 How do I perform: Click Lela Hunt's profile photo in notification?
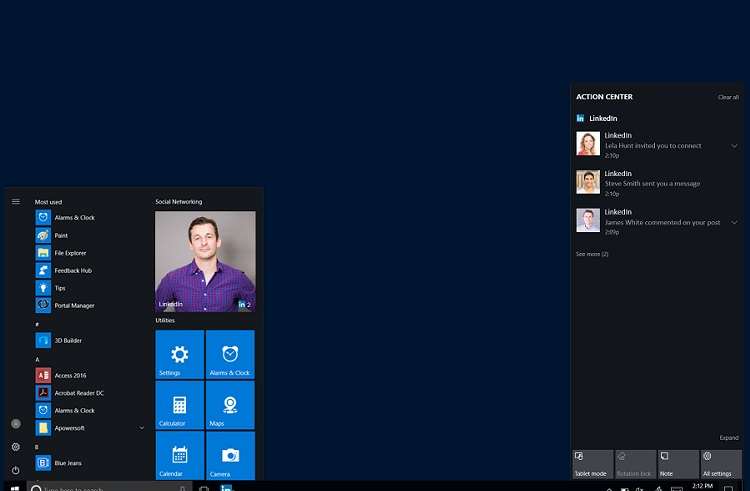(588, 143)
